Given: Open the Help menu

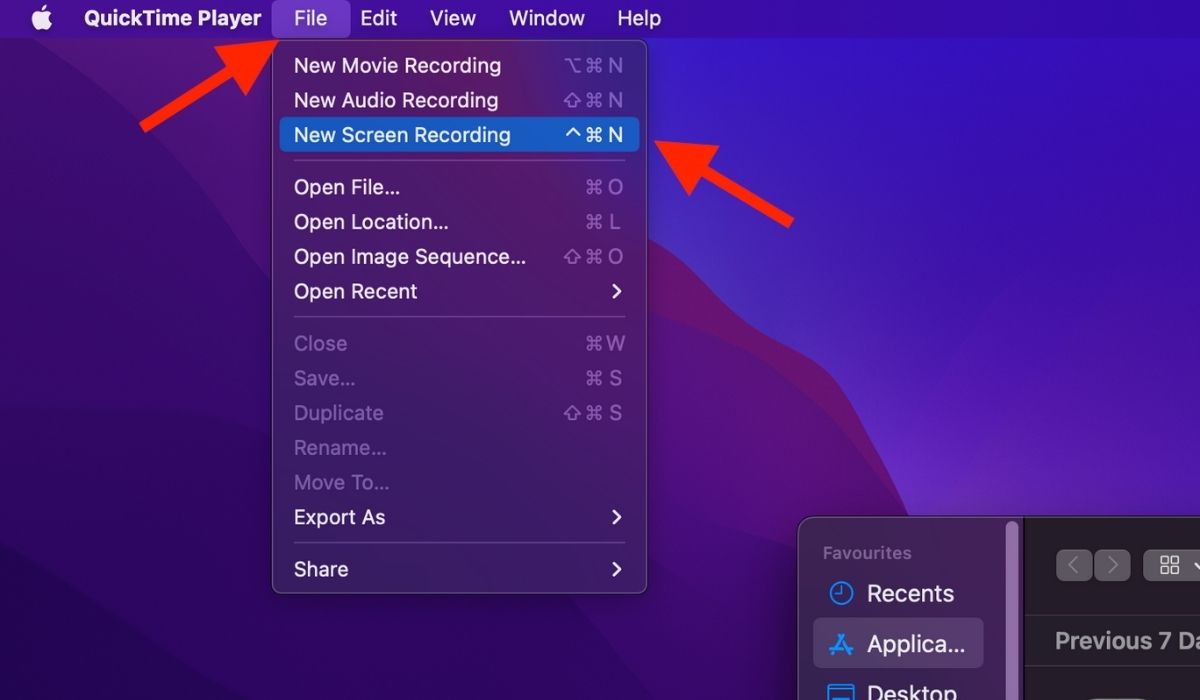Looking at the screenshot, I should (x=638, y=17).
